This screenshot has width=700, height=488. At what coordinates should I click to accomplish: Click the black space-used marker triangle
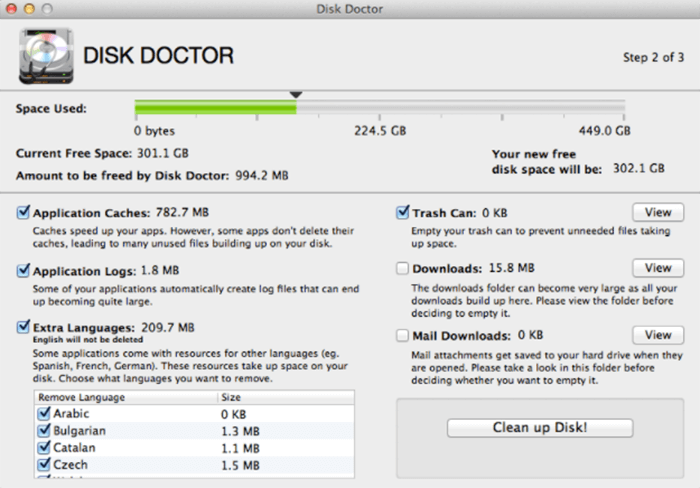click(x=296, y=95)
